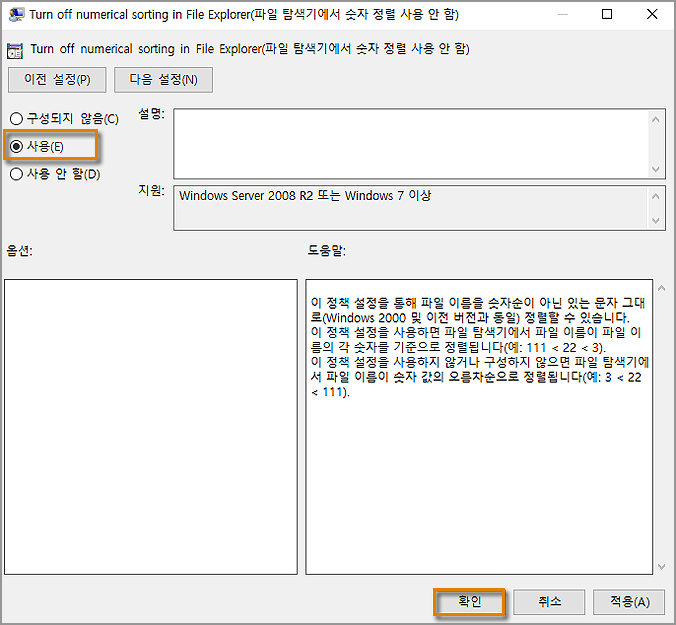The image size is (676, 625).
Task: Click scroll down arrow of 도움말 pane
Action: tap(662, 567)
